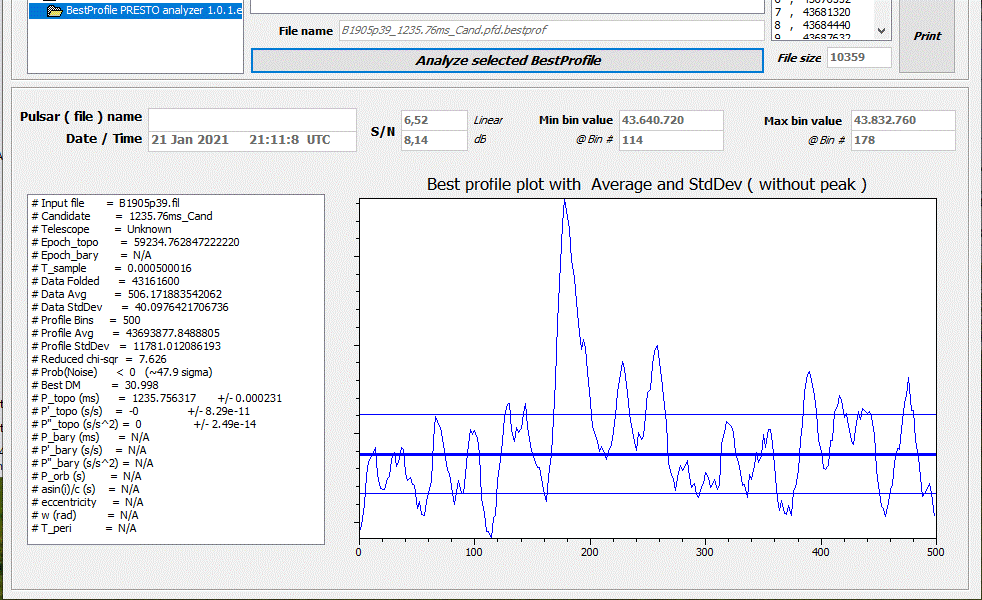Click x-axis label 400 on the plot
This screenshot has height=600, width=982.
pyautogui.click(x=820, y=552)
